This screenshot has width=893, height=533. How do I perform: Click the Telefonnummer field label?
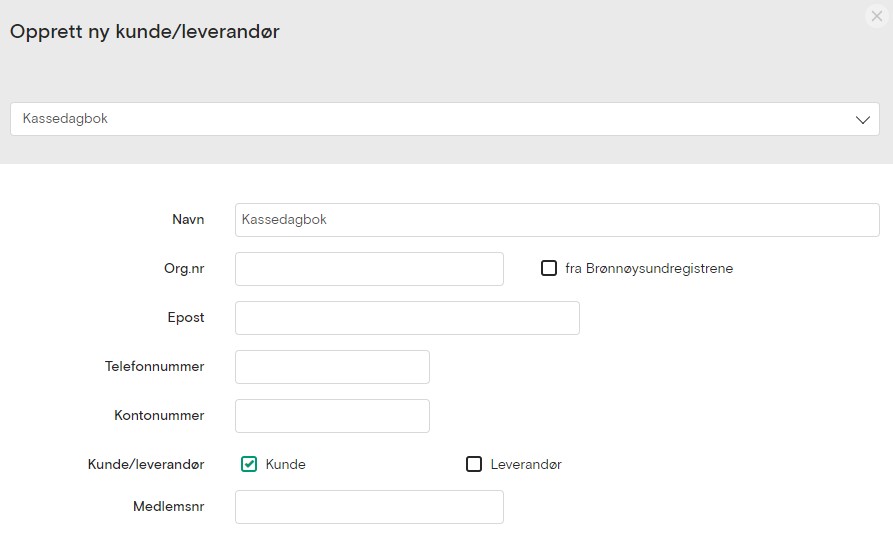[x=154, y=366]
